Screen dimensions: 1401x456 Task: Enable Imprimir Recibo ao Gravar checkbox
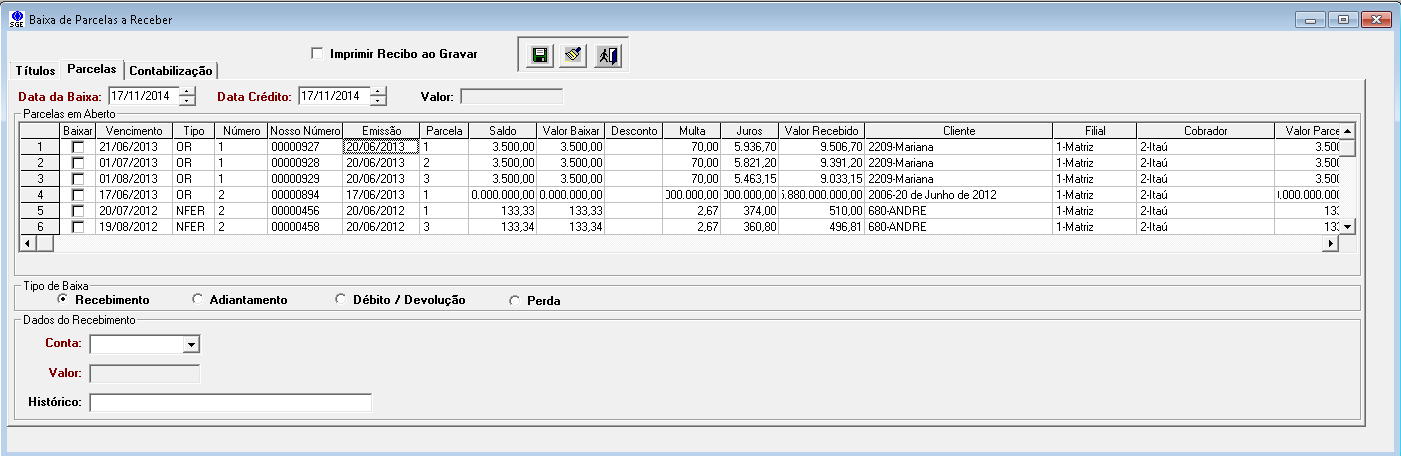[317, 53]
